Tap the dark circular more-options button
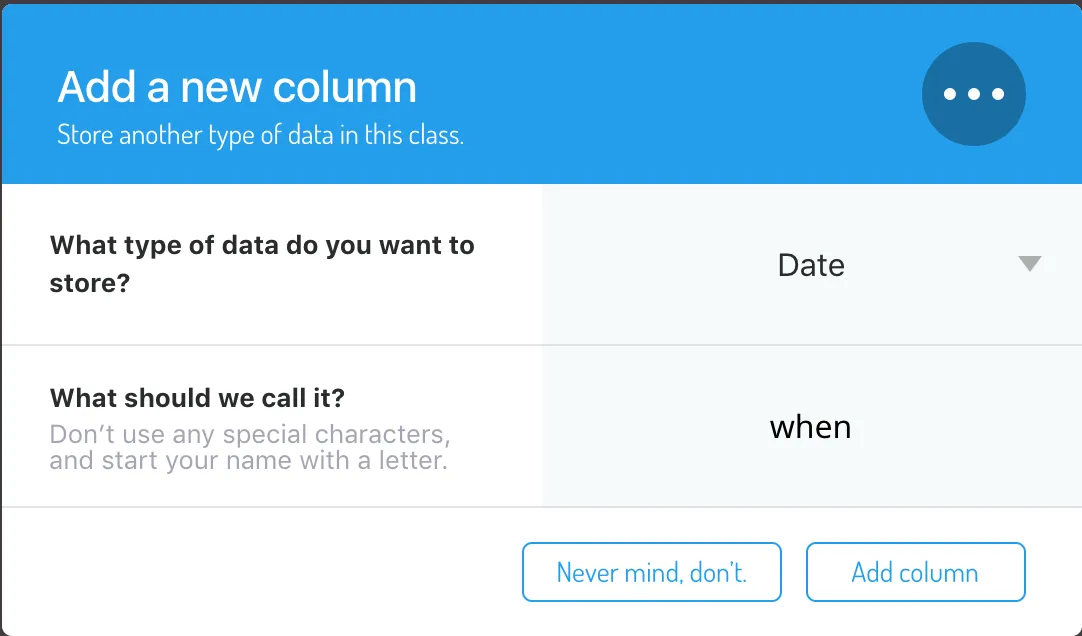This screenshot has width=1082, height=636. (x=974, y=94)
